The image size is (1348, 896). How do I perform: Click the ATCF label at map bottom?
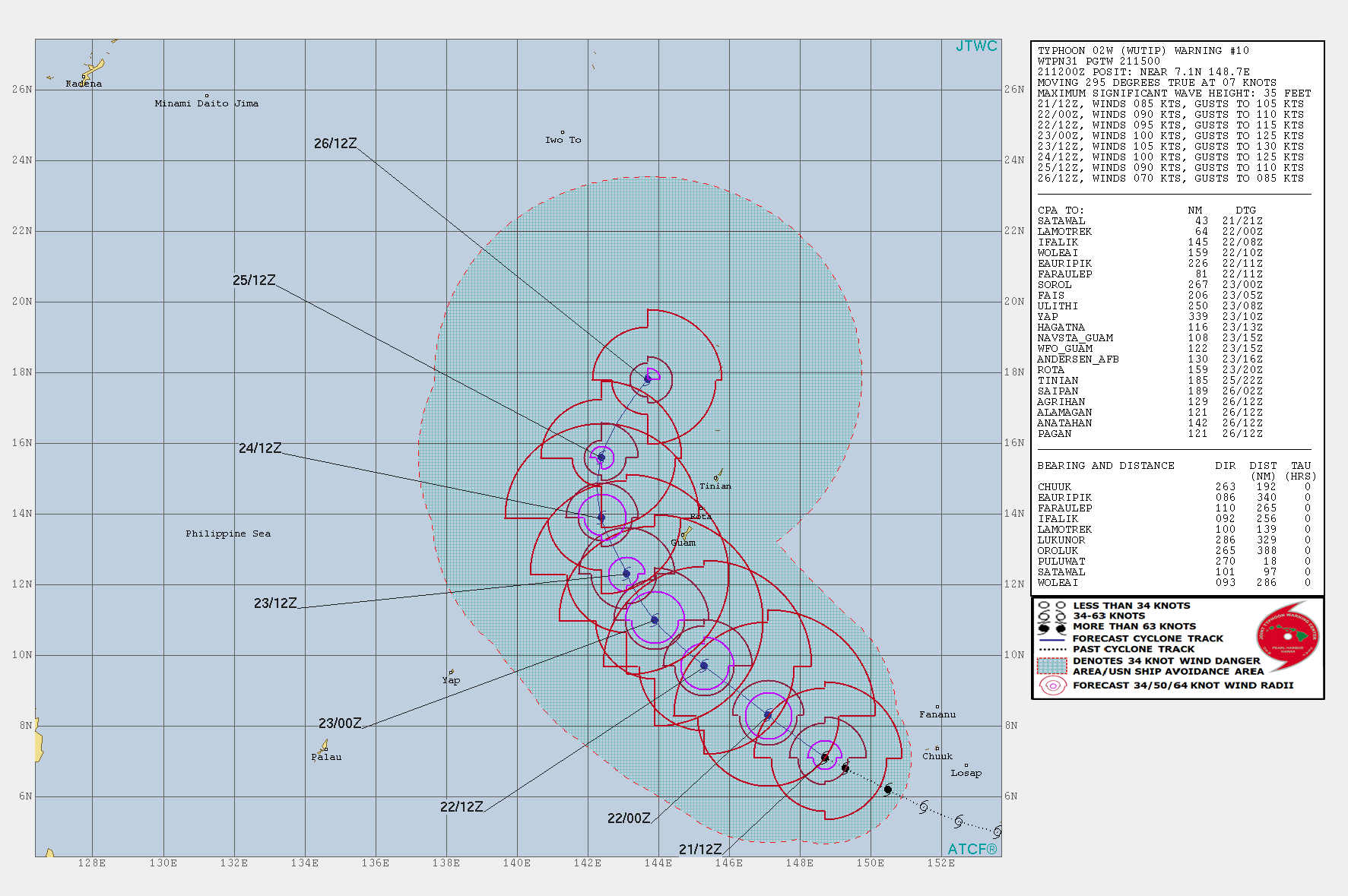point(972,849)
